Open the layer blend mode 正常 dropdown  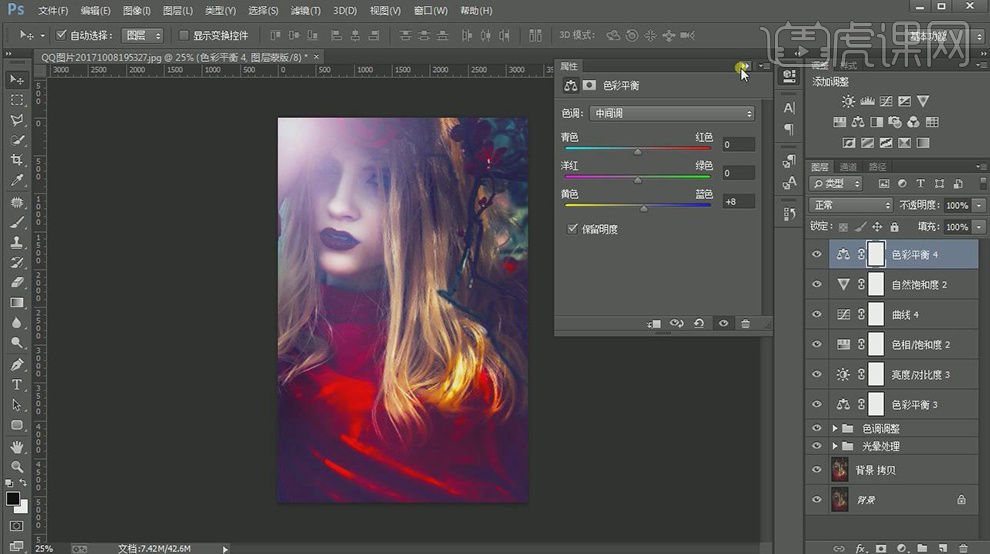pos(850,205)
